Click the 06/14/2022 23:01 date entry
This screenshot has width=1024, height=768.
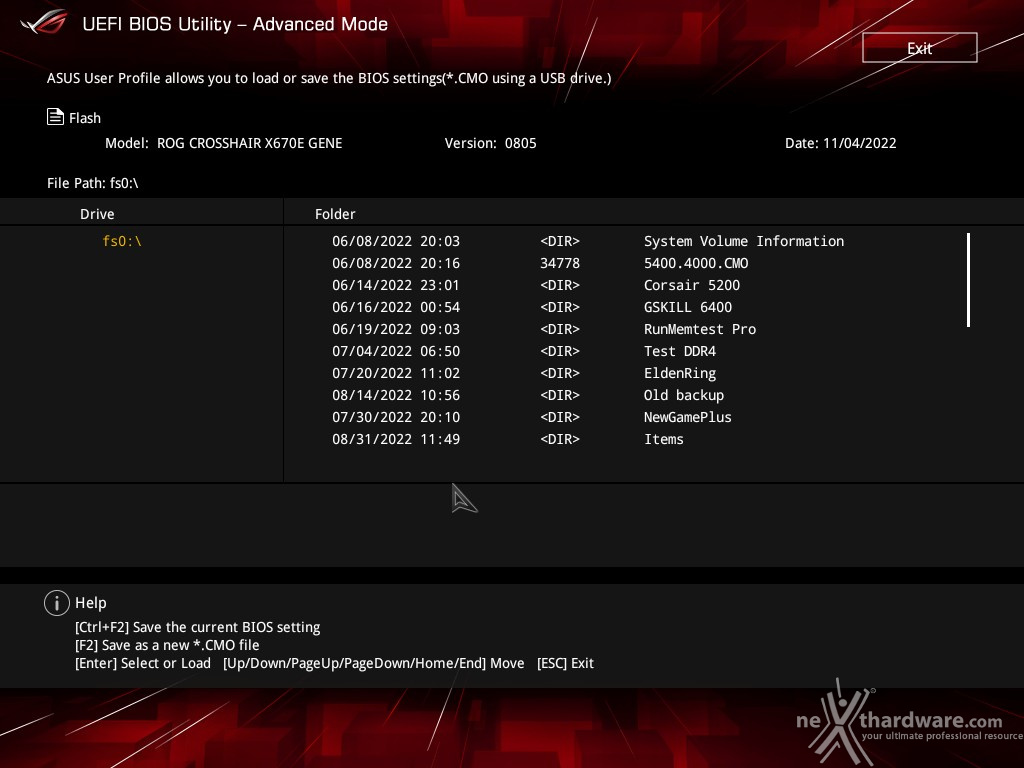(396, 285)
